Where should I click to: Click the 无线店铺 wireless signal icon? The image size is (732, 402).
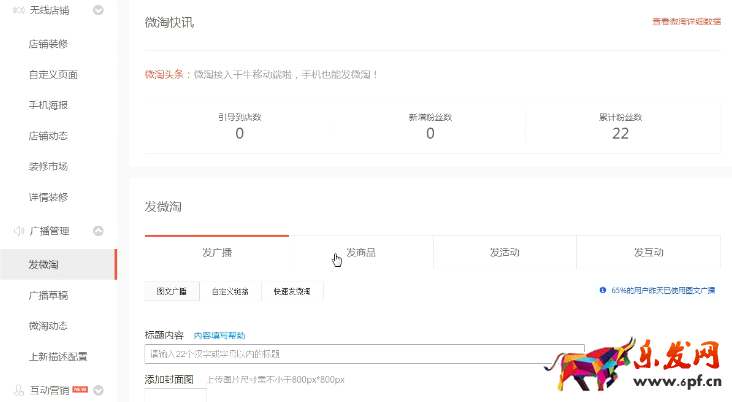pyautogui.click(x=18, y=12)
